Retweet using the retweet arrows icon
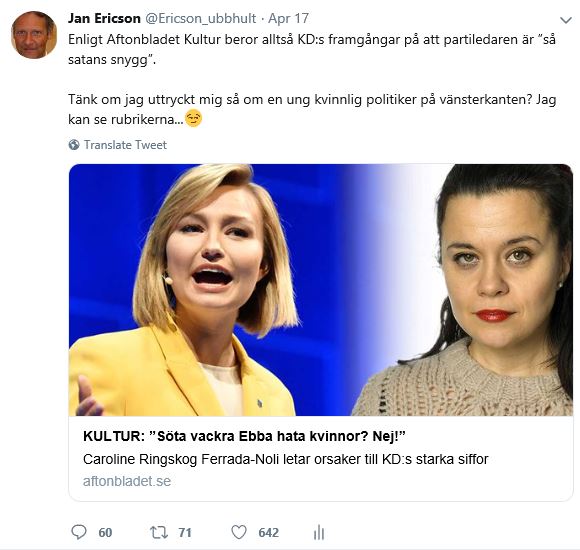Screen dimensions: 580x550 tap(159, 532)
